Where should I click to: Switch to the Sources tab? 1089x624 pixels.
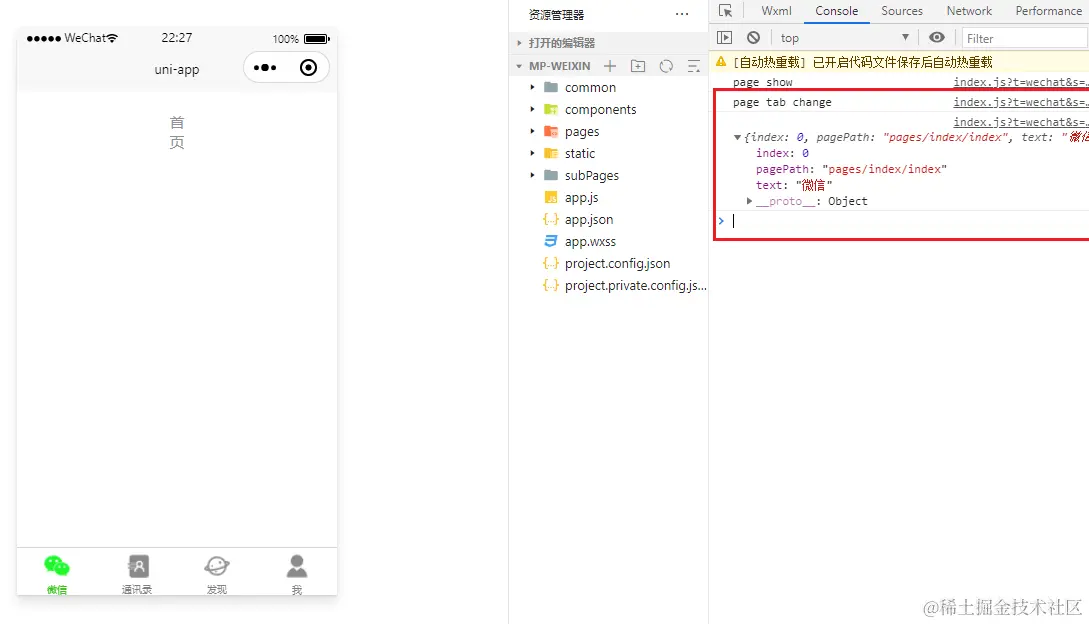pyautogui.click(x=901, y=11)
